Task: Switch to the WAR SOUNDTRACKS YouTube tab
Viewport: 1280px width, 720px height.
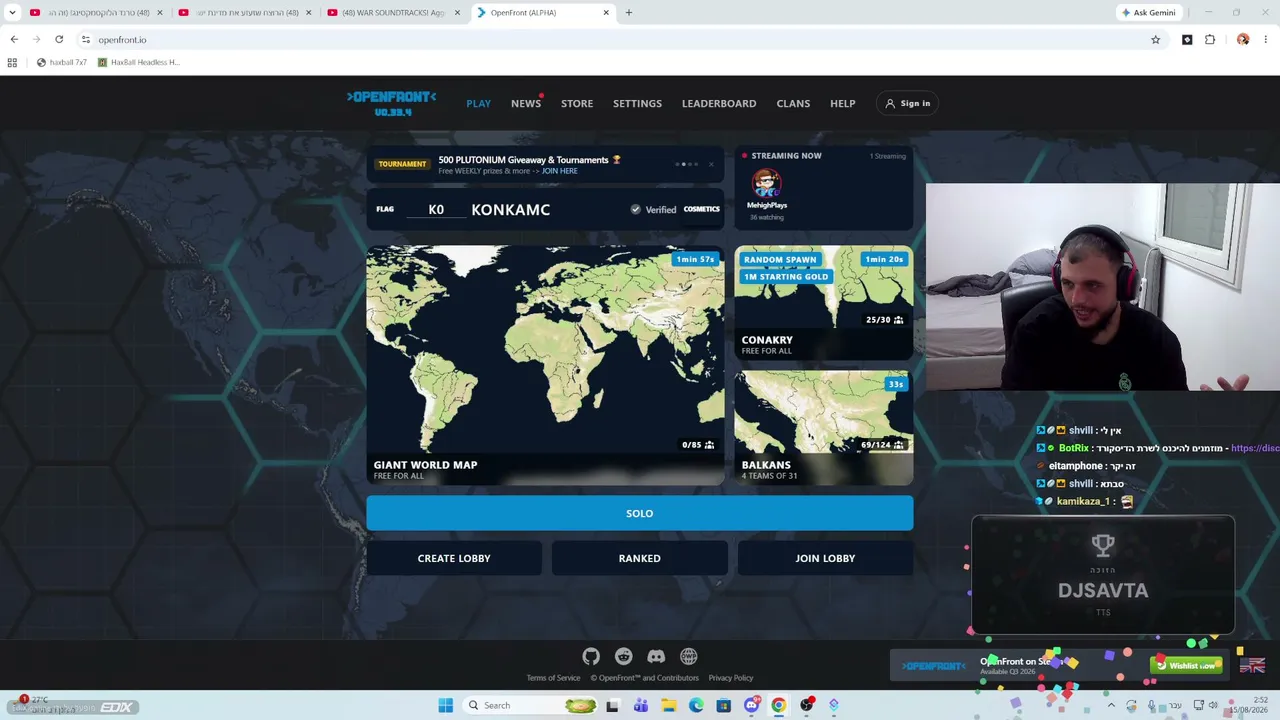Action: [x=392, y=12]
